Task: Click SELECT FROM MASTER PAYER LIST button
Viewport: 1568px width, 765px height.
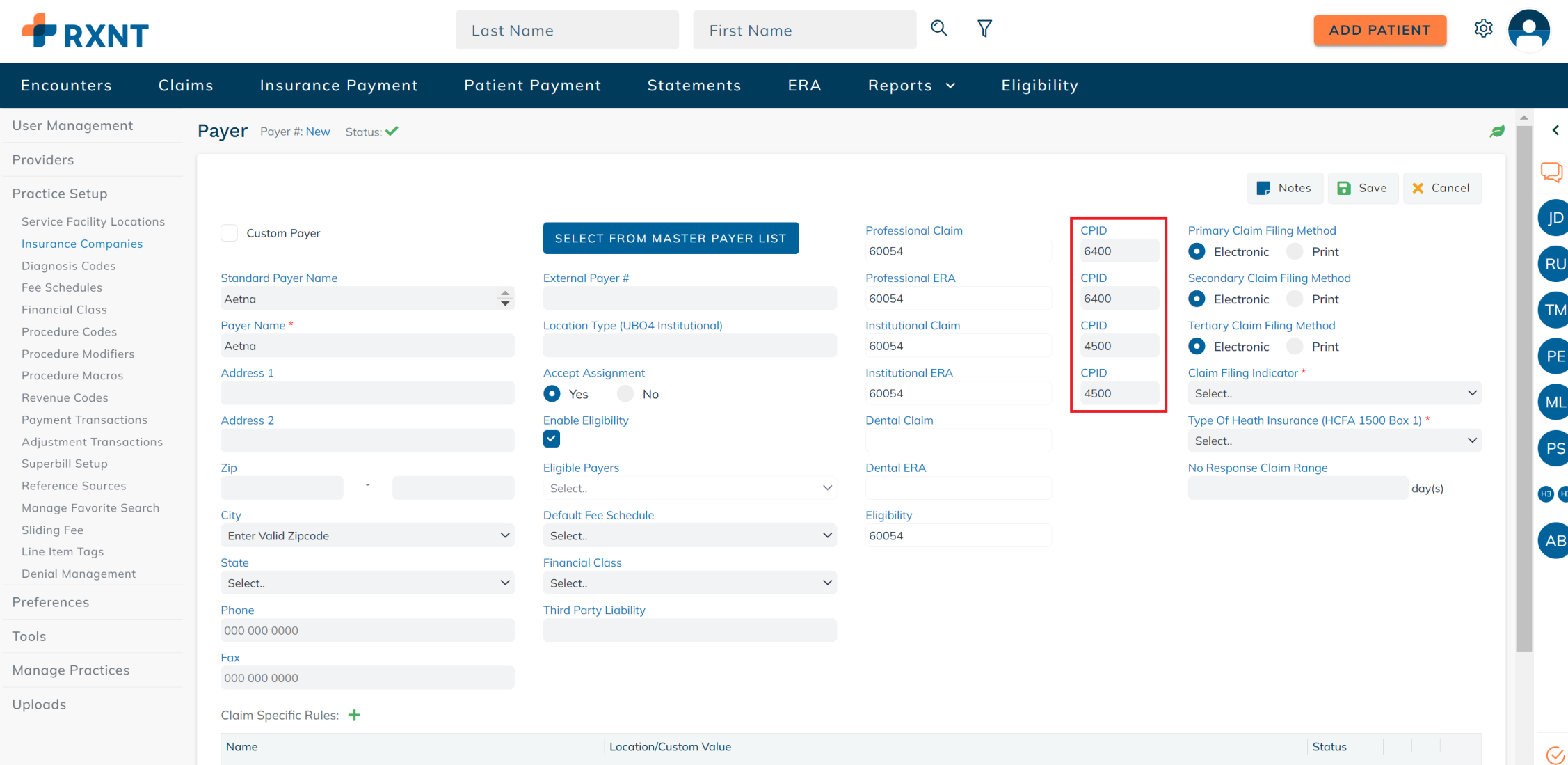Action: (670, 237)
